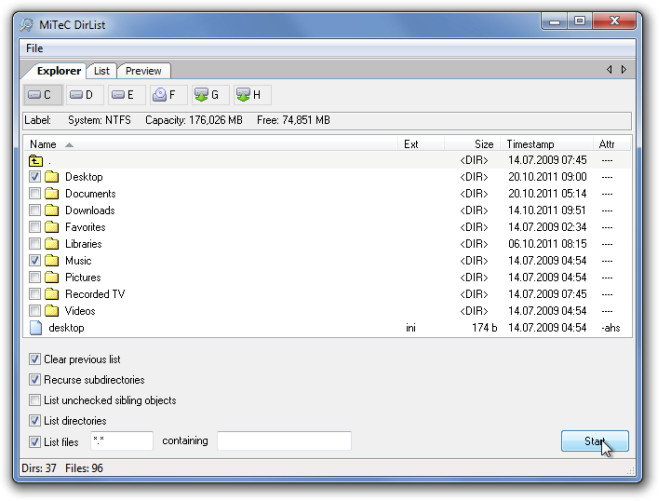Viewport: 660px width, 501px height.
Task: Click timestamp 20.10.2011 09:00
Action: (x=547, y=177)
